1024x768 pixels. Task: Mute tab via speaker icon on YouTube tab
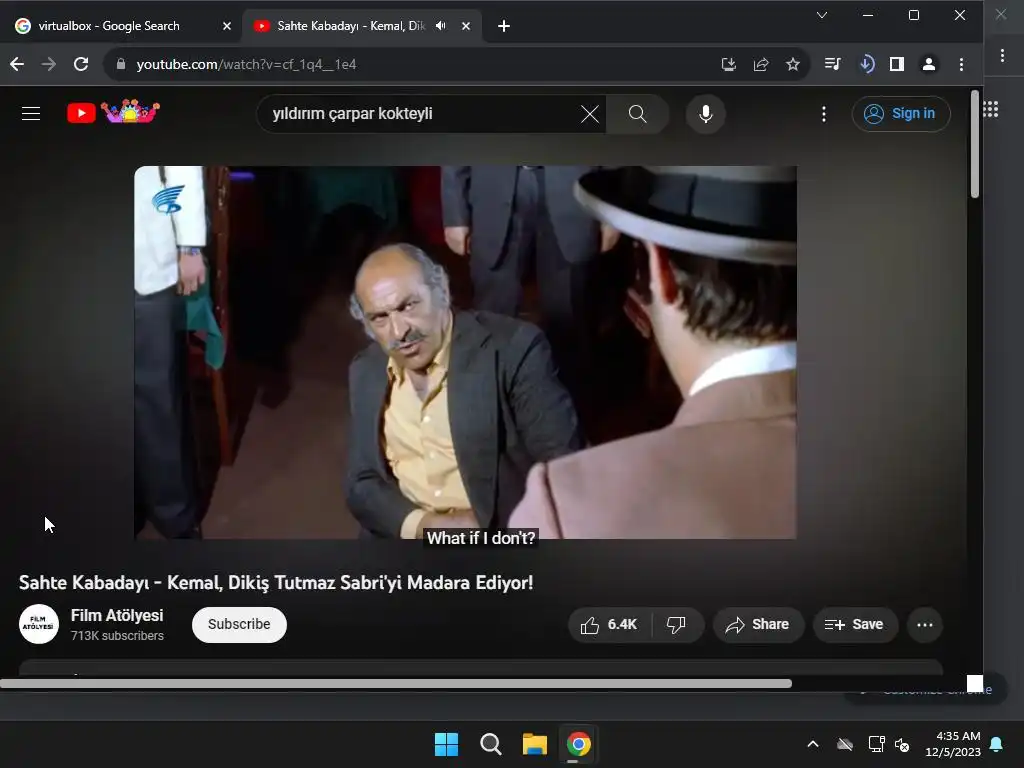[441, 25]
